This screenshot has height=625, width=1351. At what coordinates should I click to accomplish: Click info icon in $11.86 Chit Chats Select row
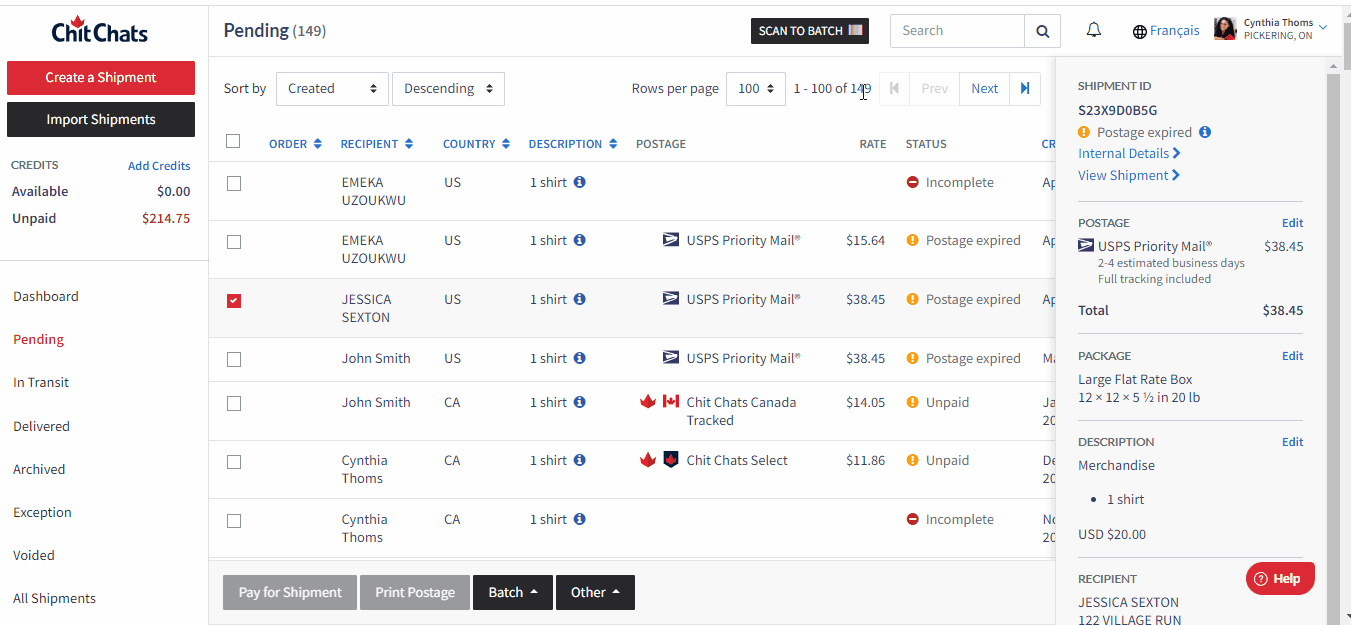pyautogui.click(x=580, y=460)
